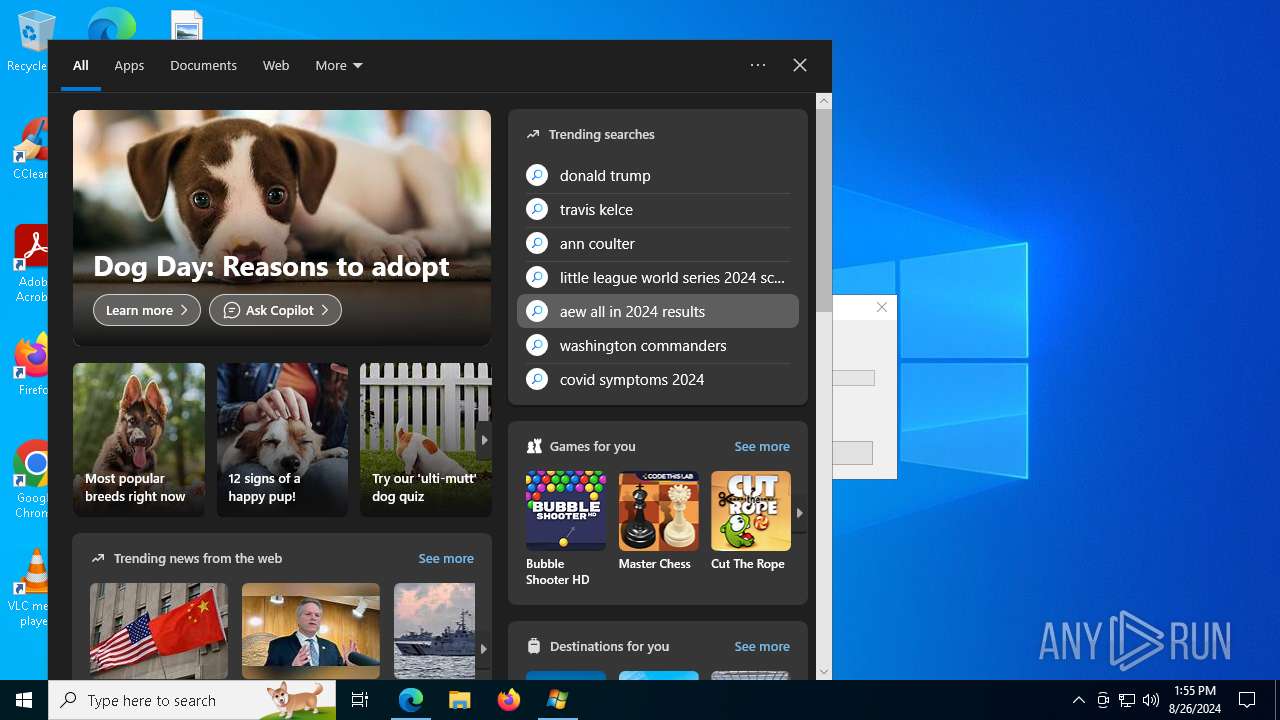The height and width of the screenshot is (720, 1280).
Task: Click the Type here to search box
Action: (x=192, y=700)
